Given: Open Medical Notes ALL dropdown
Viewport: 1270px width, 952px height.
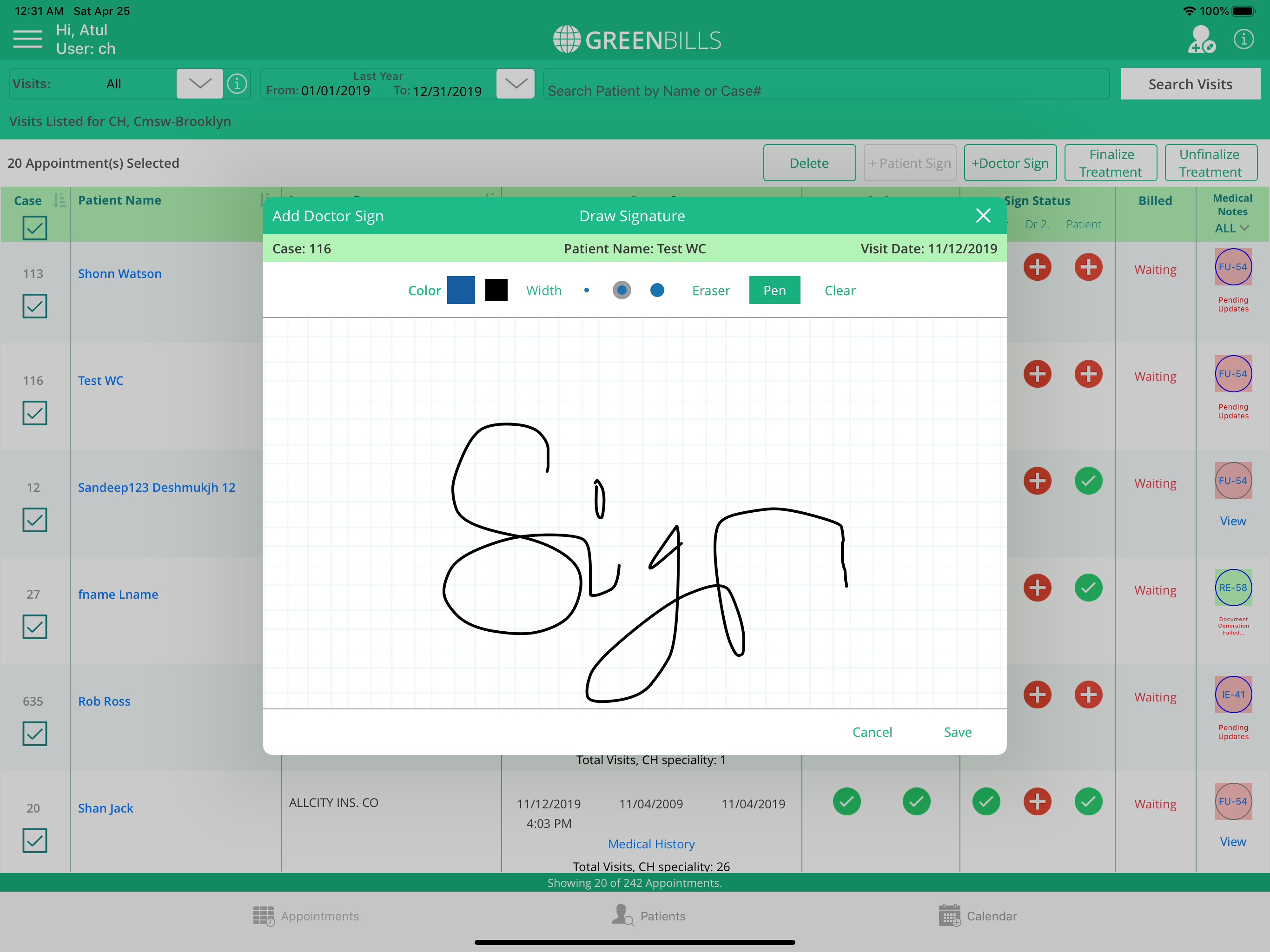Looking at the screenshot, I should coord(1232,228).
